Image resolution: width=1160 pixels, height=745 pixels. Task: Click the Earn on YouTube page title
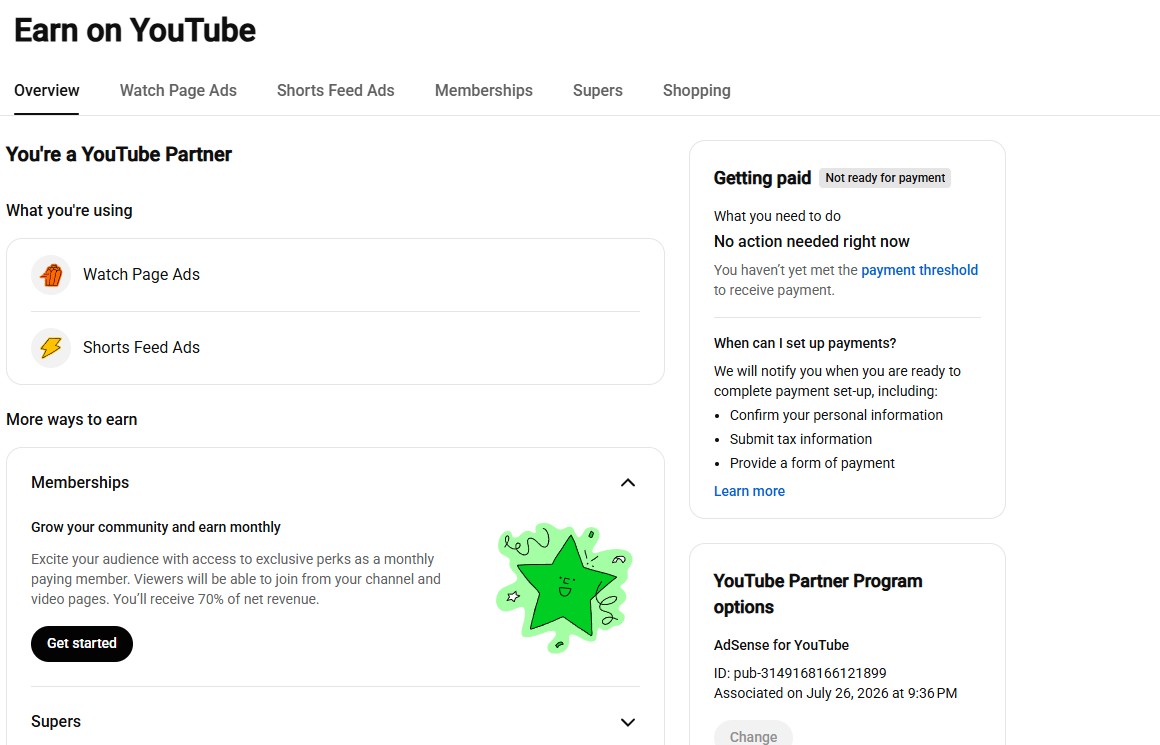[135, 31]
